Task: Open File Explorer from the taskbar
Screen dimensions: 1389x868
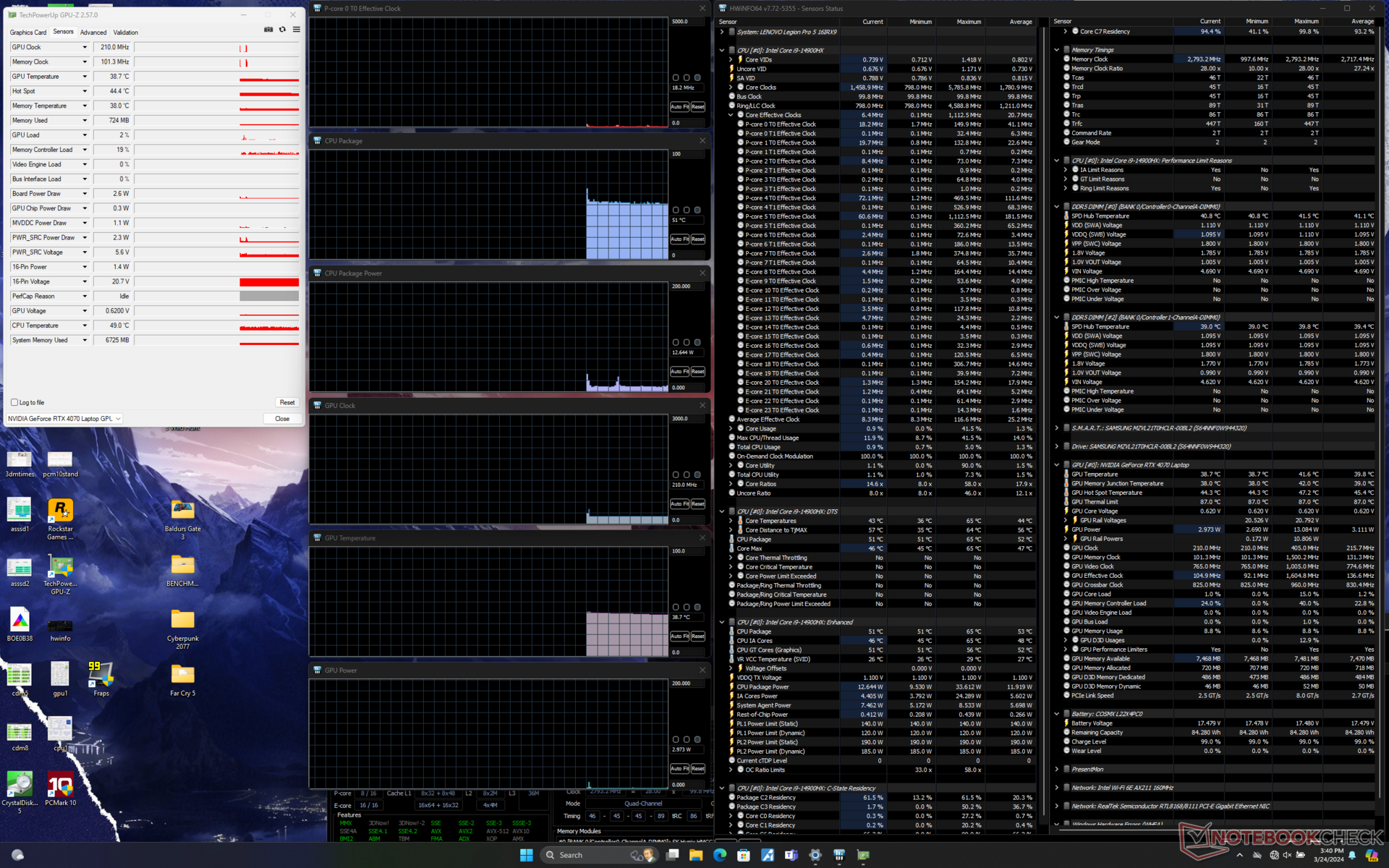Action: coord(696,855)
